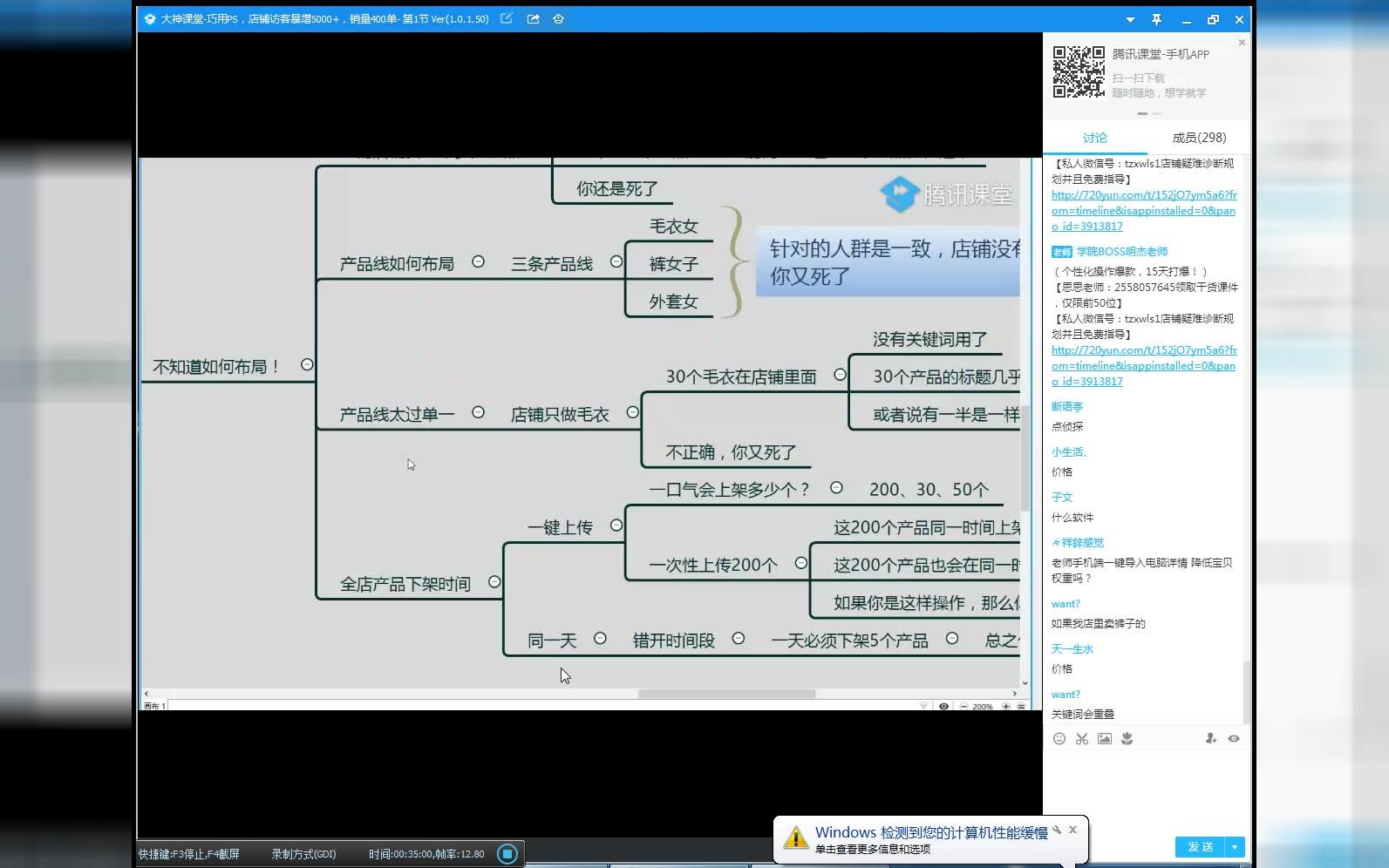1389x868 pixels.
Task: Collapse the 一口气会上架多少个？ node
Action: (x=836, y=488)
